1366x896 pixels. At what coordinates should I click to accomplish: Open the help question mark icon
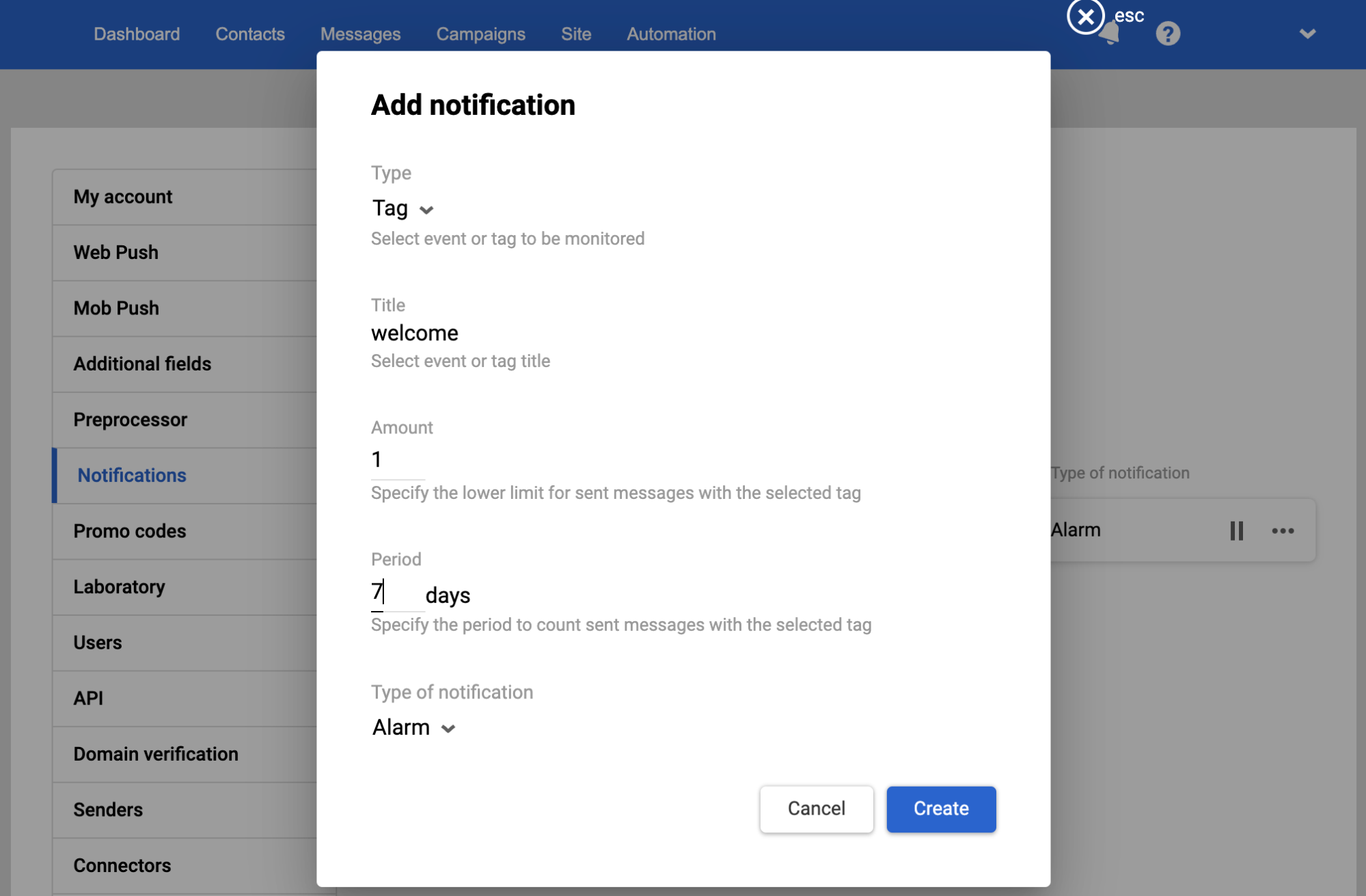click(1168, 33)
